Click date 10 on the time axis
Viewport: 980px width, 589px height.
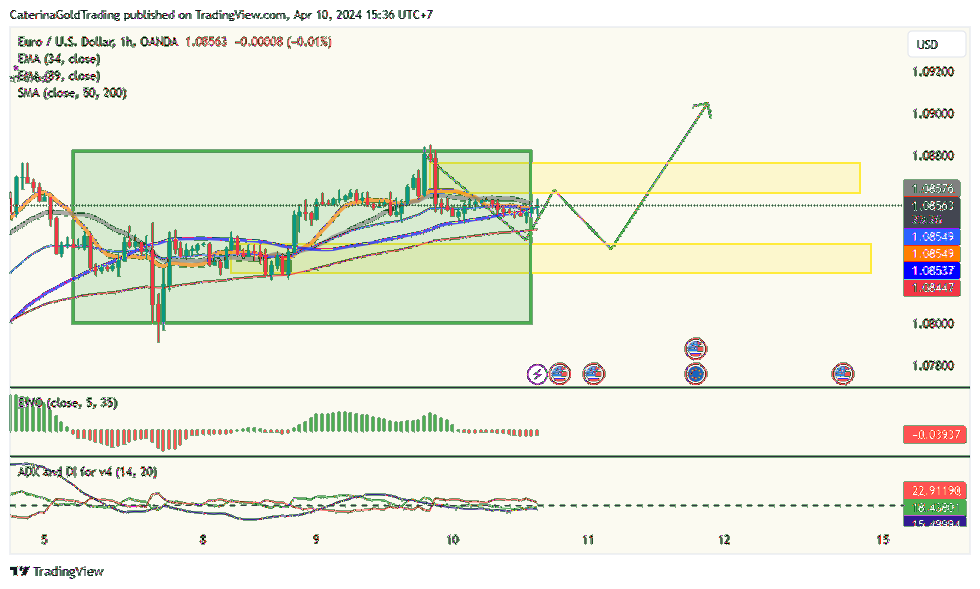[452, 539]
